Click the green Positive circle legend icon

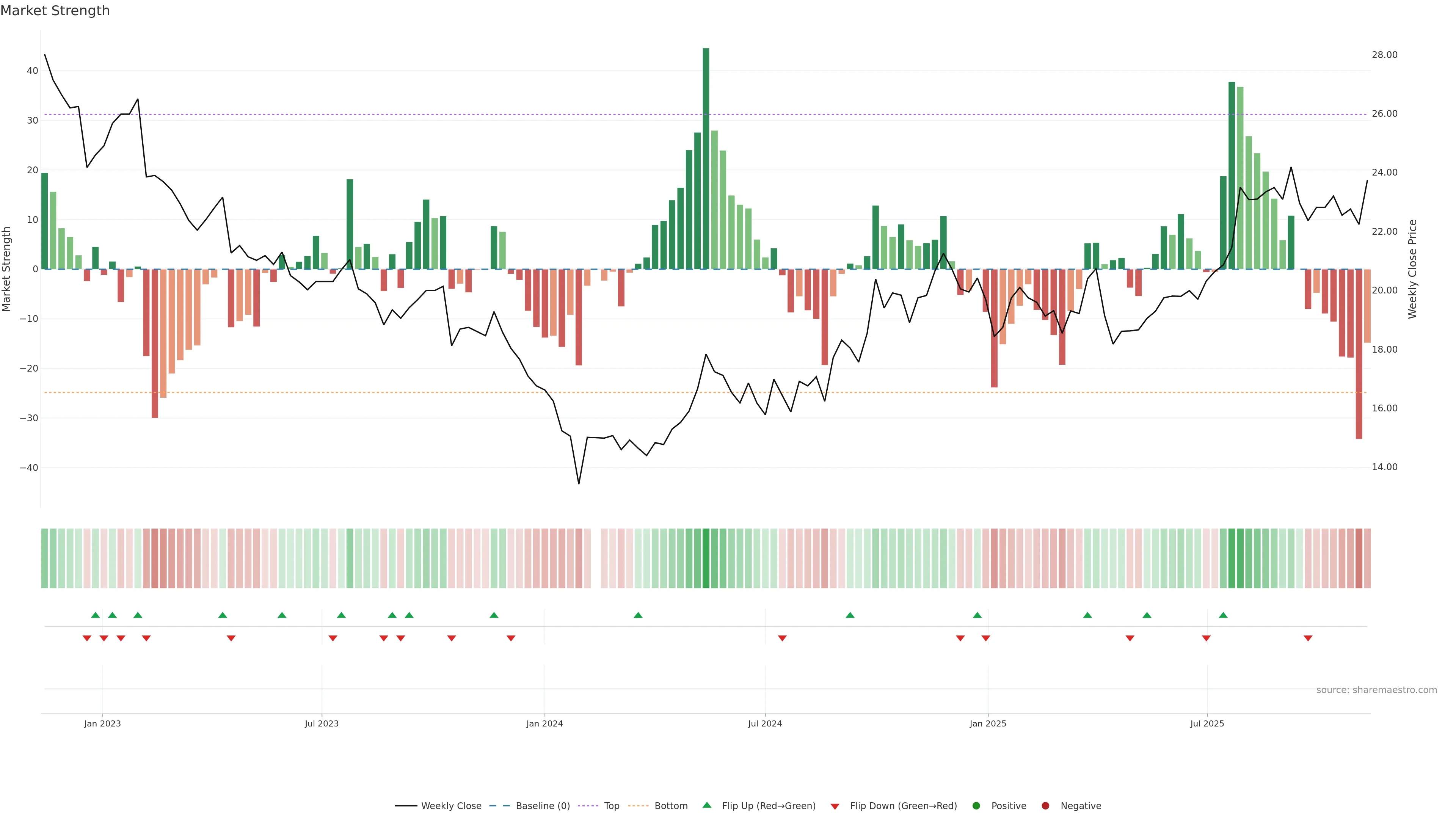976,805
